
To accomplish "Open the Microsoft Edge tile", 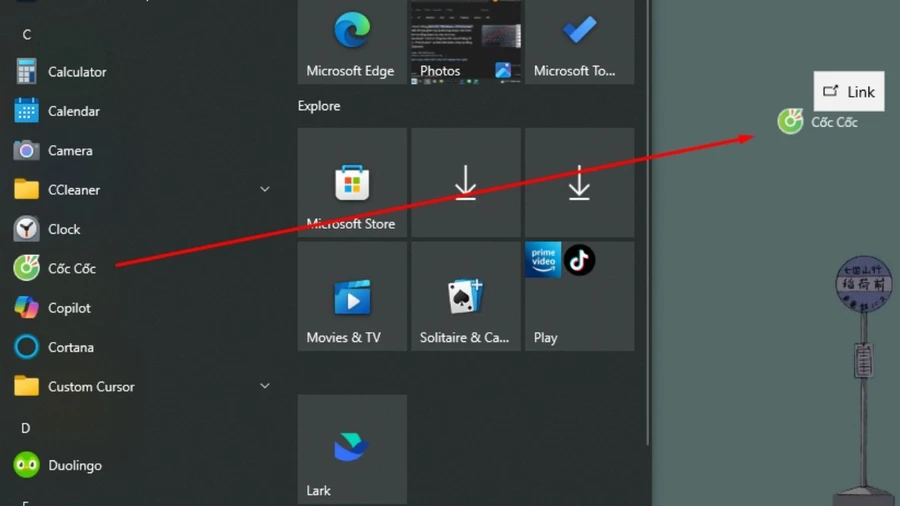I will [352, 42].
